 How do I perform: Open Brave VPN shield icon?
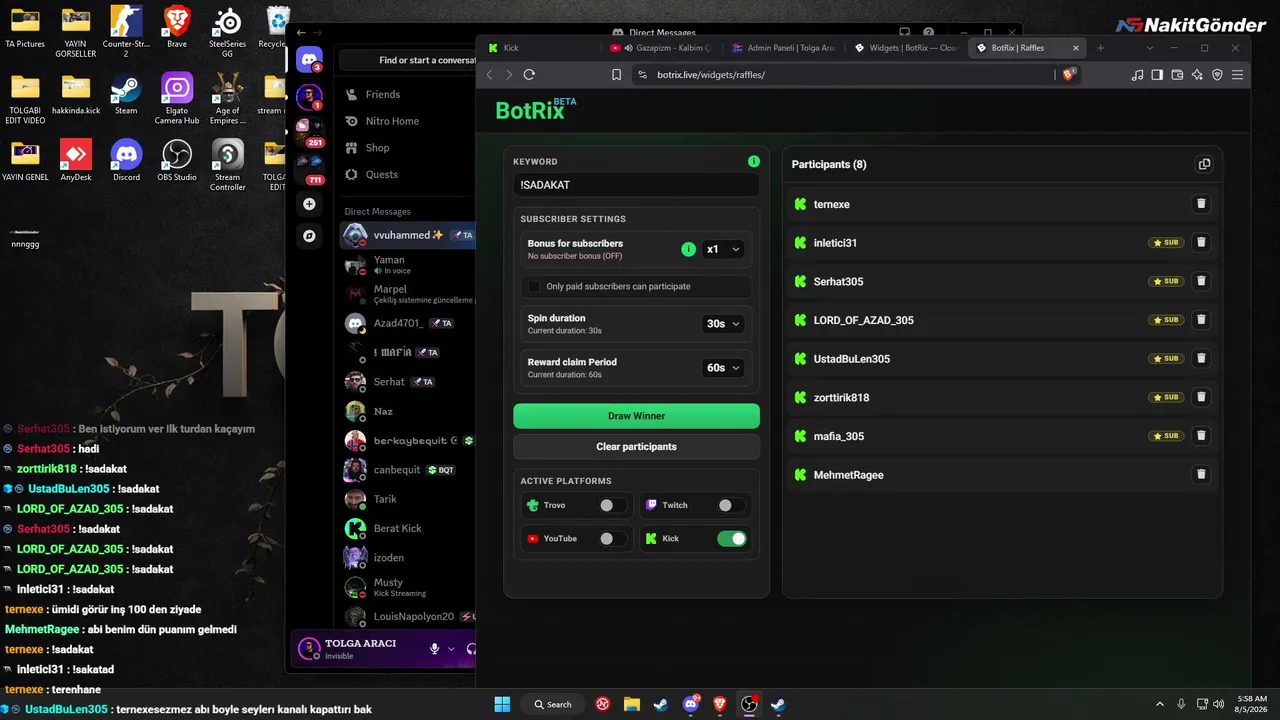pos(1217,74)
